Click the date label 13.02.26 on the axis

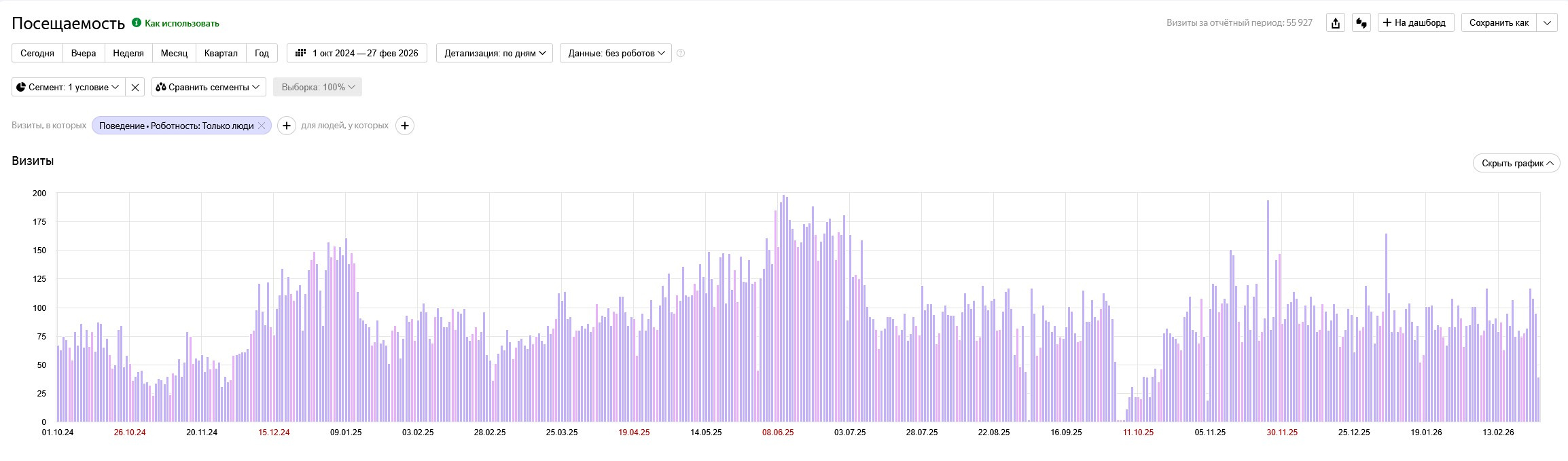pos(1498,432)
